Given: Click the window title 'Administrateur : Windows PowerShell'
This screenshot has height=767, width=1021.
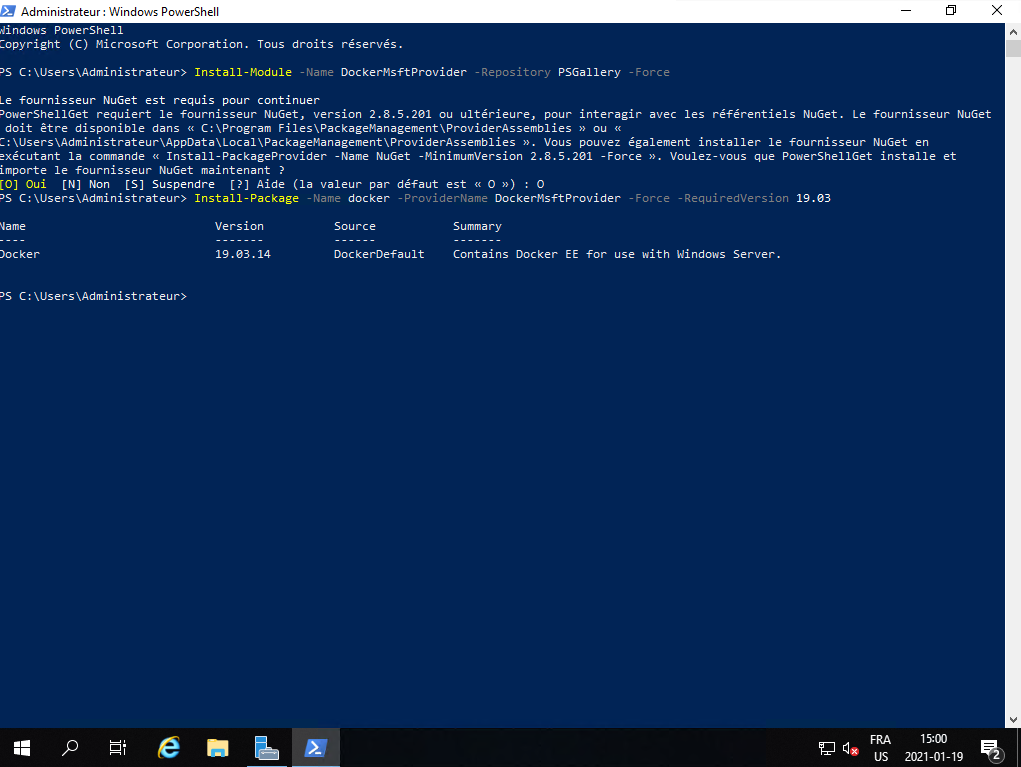Looking at the screenshot, I should pyautogui.click(x=120, y=12).
